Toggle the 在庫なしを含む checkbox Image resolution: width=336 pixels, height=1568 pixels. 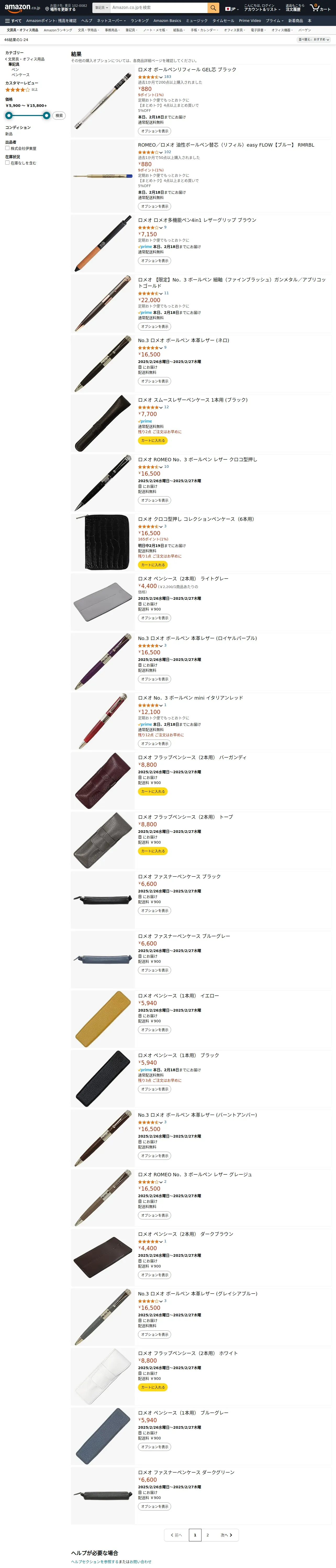point(7,163)
